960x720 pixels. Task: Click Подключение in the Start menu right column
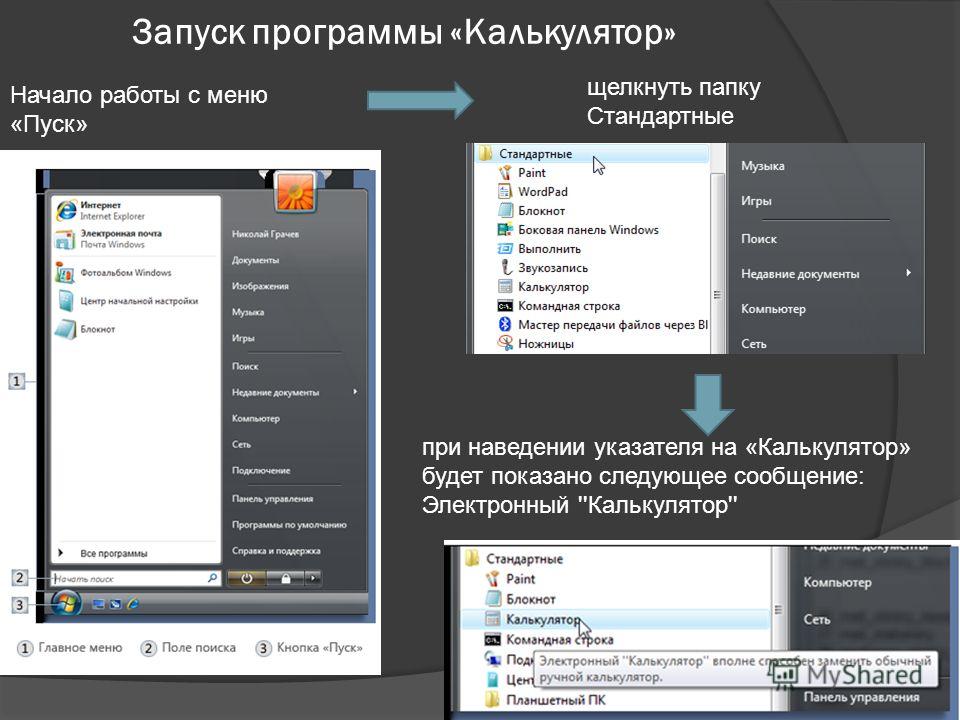click(x=261, y=470)
